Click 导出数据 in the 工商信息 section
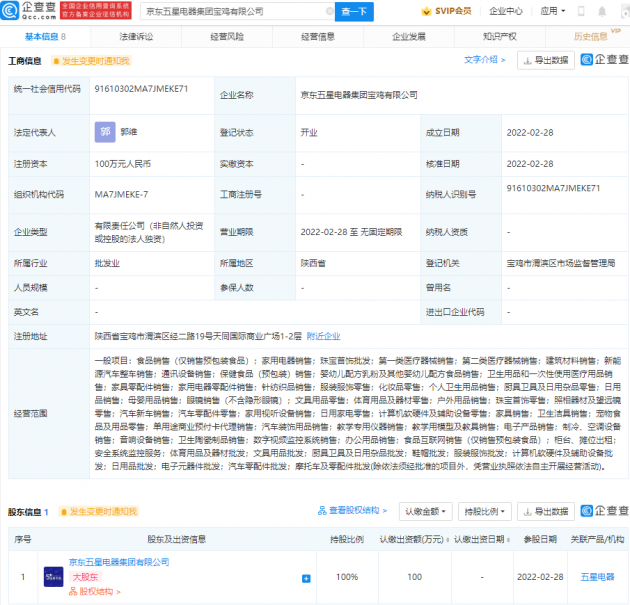Image resolution: width=630 pixels, height=605 pixels. [x=546, y=60]
